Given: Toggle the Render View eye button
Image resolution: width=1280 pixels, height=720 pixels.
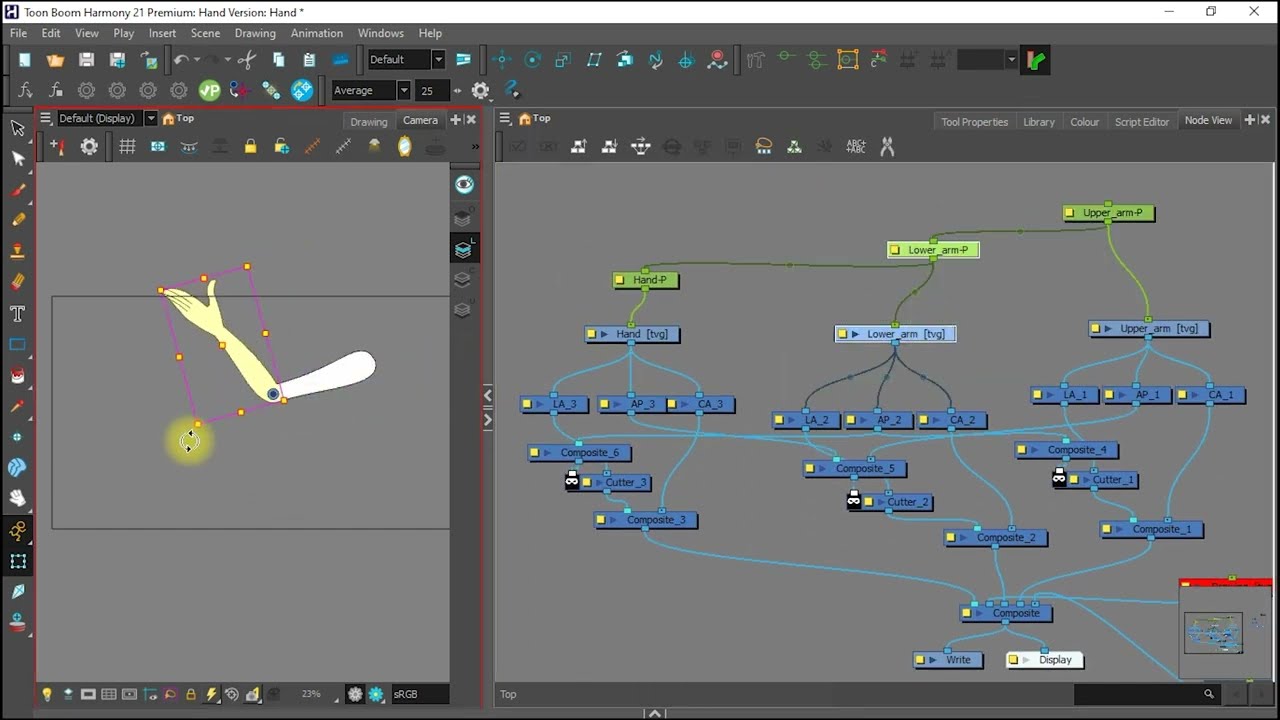Looking at the screenshot, I should click(x=464, y=184).
